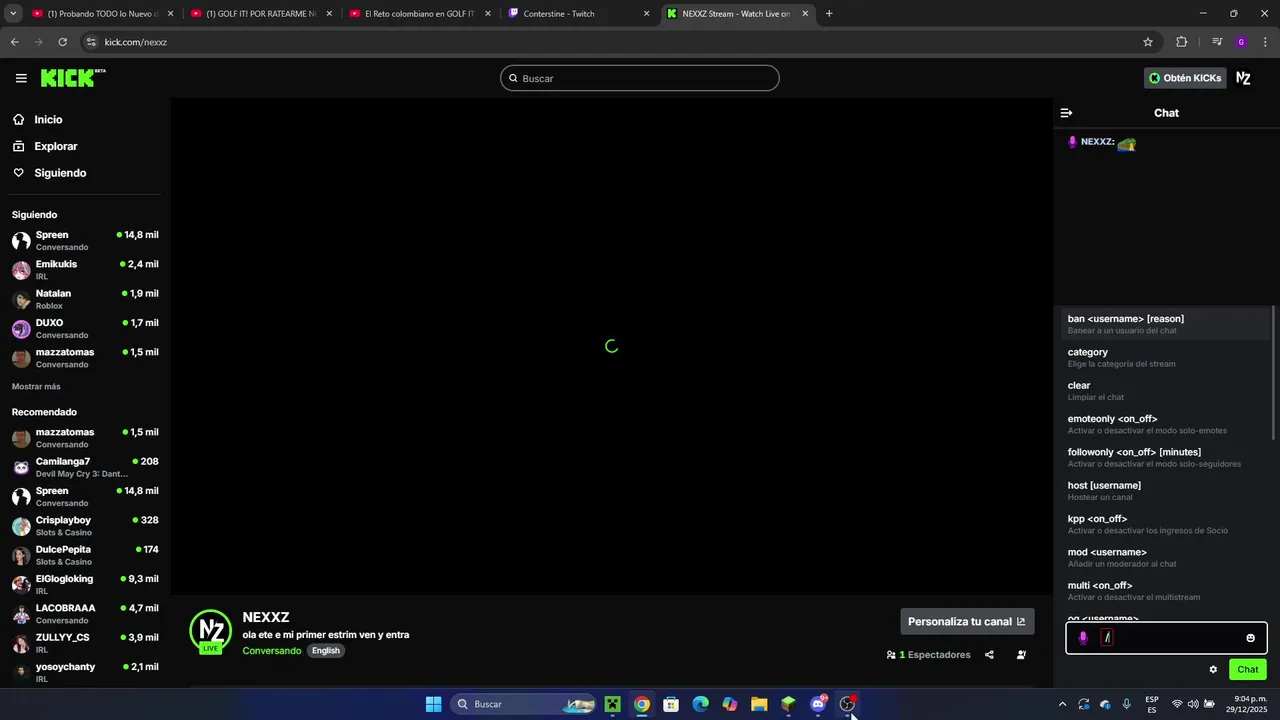Open Chrome extensions puzzle icon

click(x=1181, y=42)
